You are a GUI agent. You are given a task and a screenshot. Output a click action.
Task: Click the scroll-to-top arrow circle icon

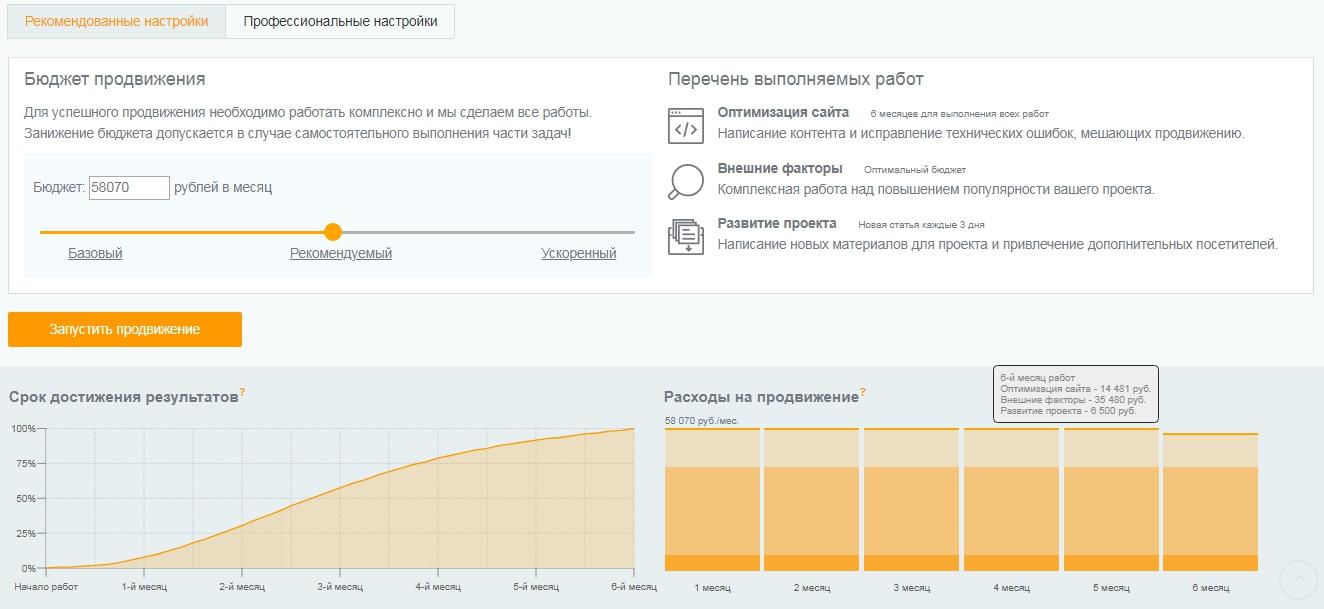pyautogui.click(x=1298, y=579)
